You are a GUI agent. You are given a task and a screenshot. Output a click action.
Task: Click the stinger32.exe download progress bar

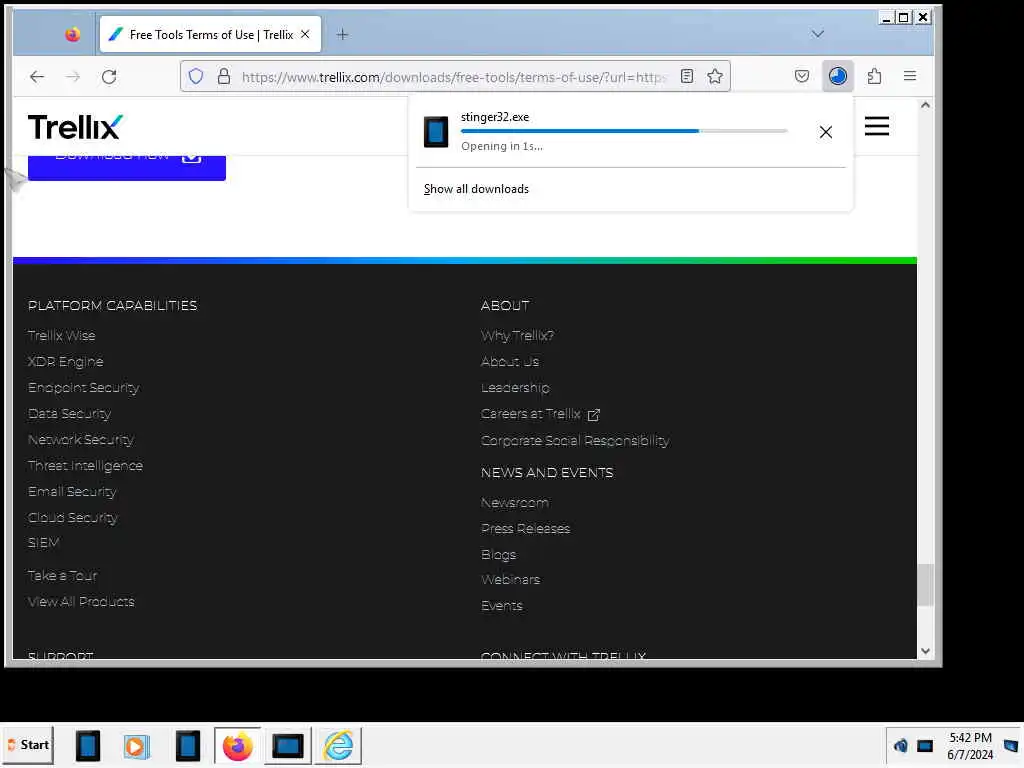pos(624,131)
